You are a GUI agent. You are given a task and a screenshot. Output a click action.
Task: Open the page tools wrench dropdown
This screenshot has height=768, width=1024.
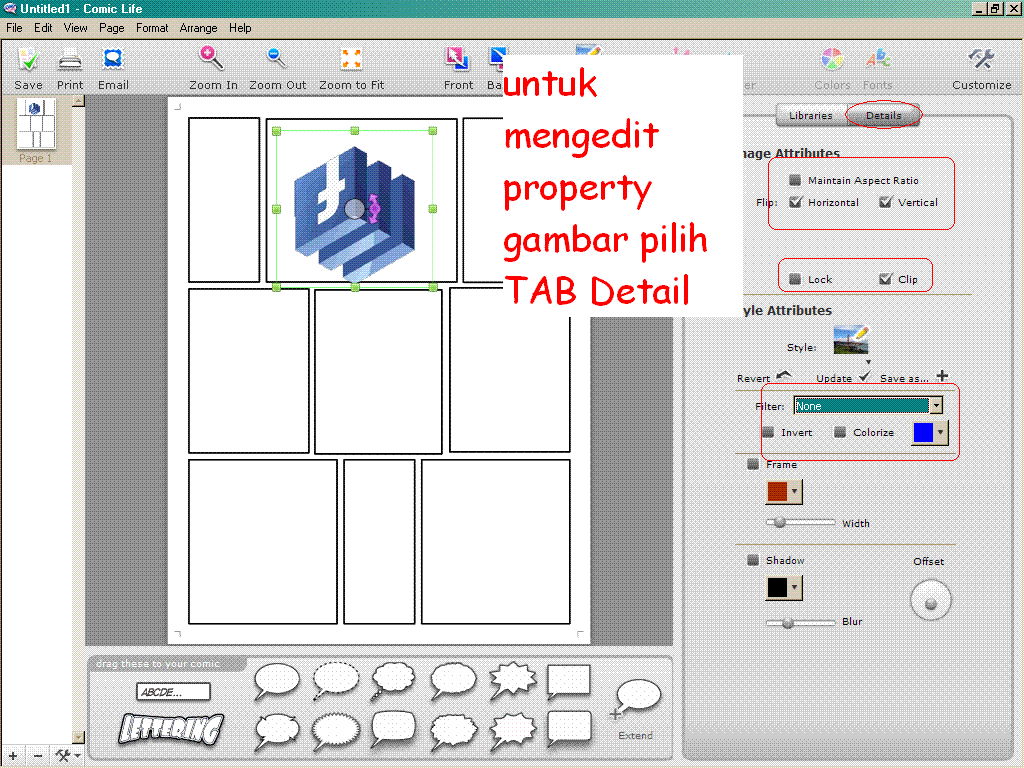[67, 756]
